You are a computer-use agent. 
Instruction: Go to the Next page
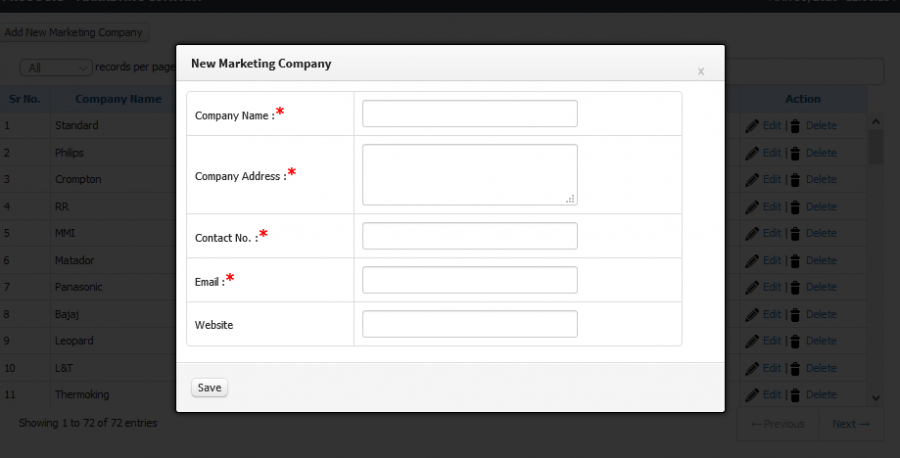coord(851,424)
